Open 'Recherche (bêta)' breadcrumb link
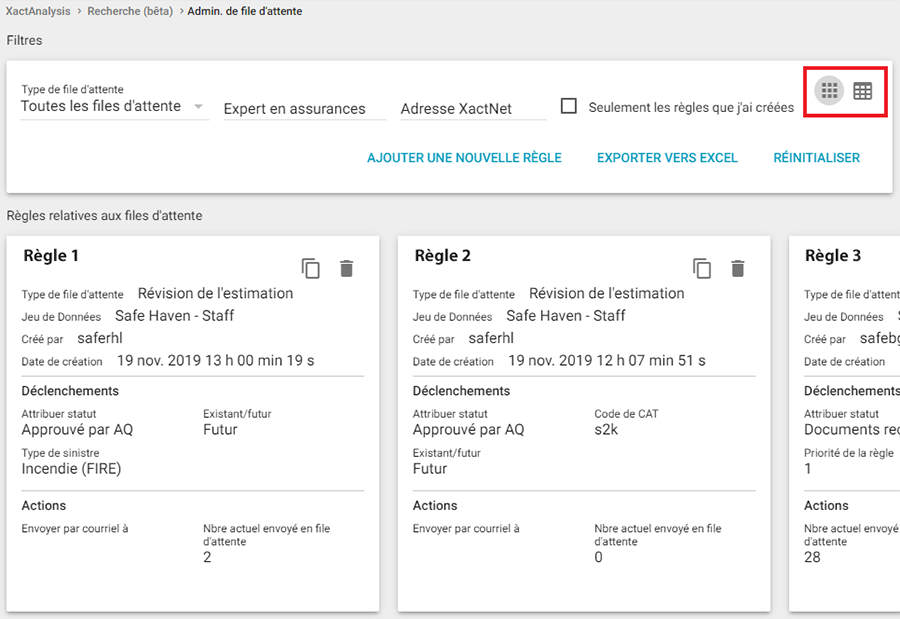The image size is (900, 619). point(129,12)
